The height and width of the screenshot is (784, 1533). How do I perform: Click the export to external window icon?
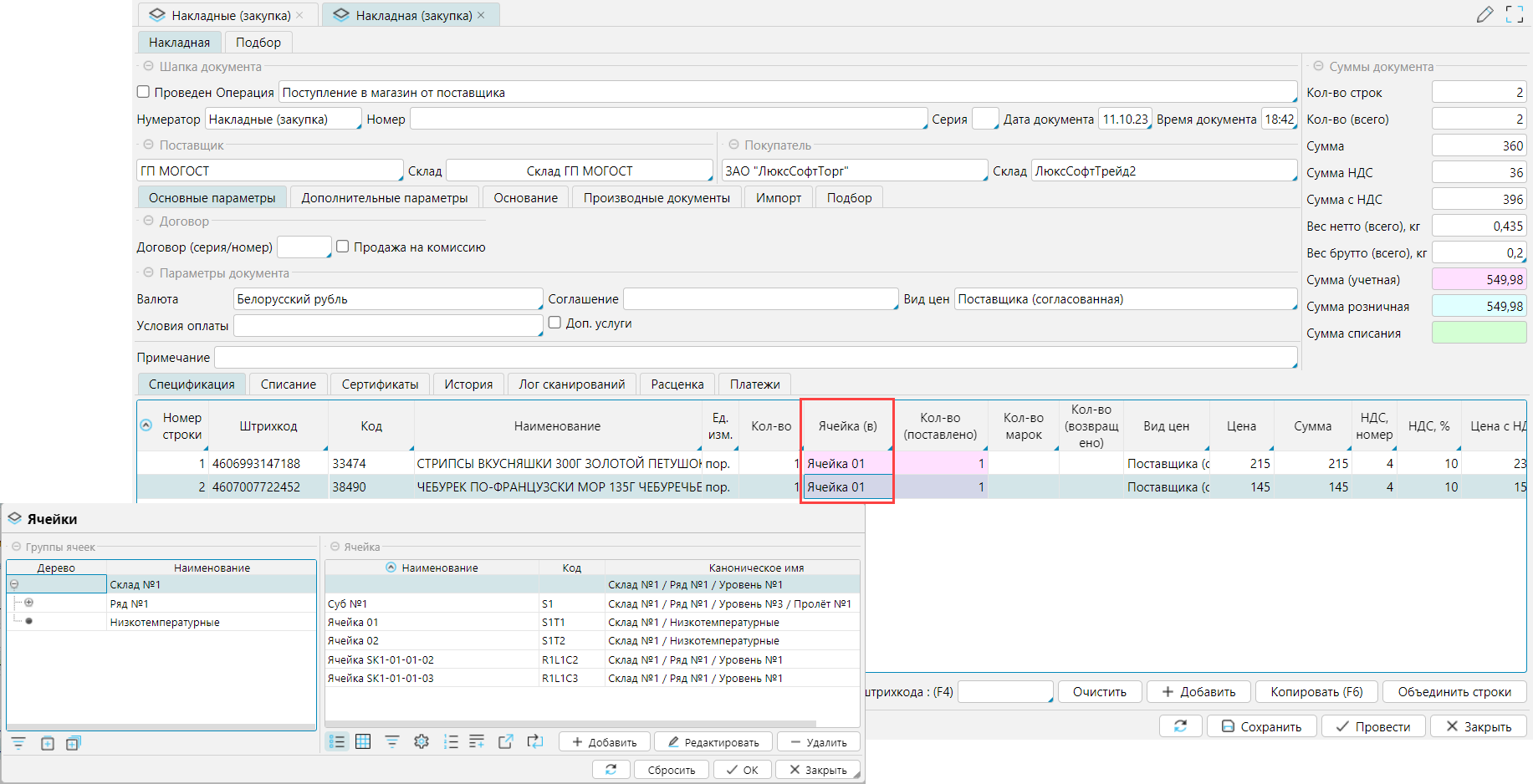505,741
